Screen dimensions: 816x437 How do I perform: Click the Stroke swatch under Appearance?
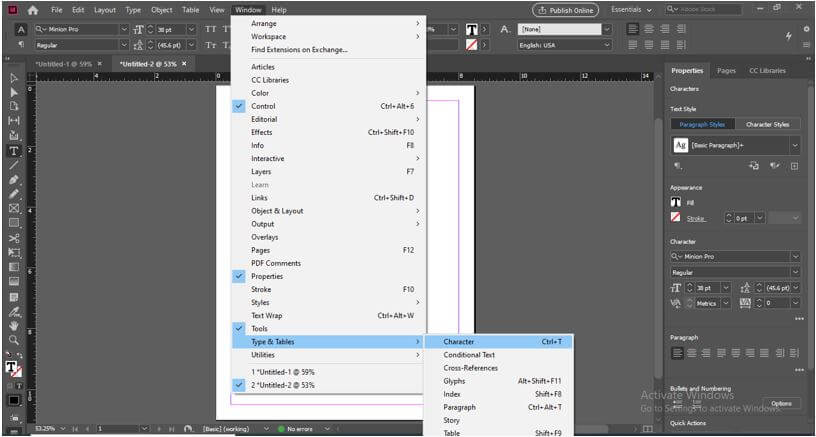675,218
